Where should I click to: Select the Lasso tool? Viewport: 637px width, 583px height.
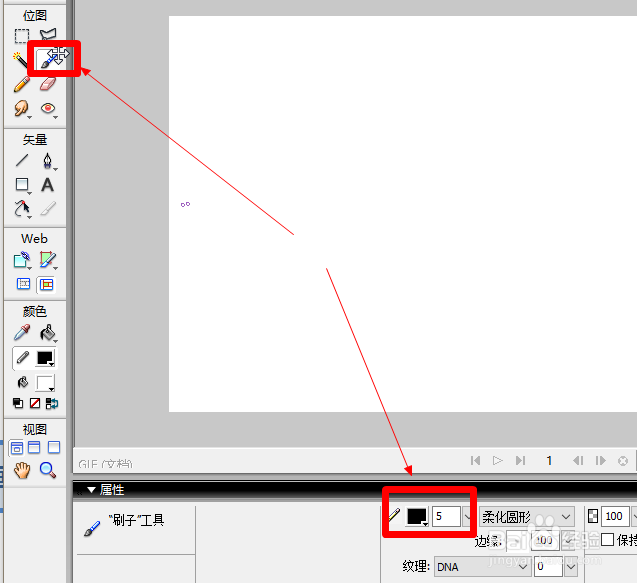(48, 35)
